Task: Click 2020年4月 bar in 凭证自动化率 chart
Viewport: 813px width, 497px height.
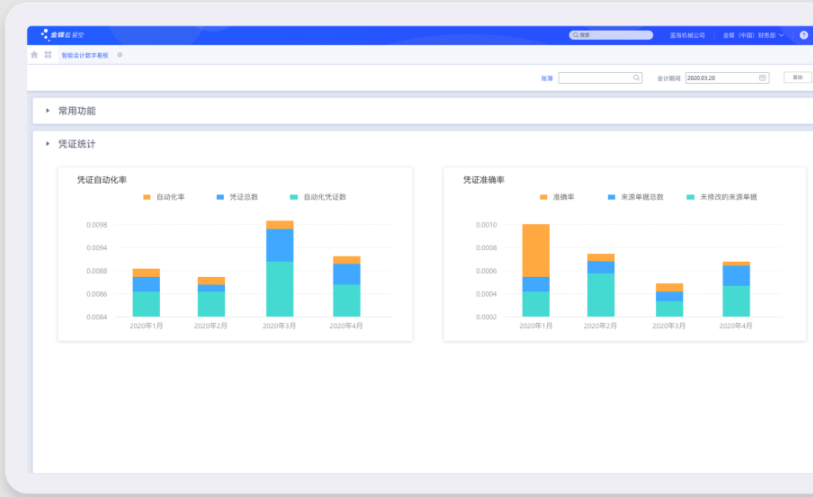Action: point(346,286)
